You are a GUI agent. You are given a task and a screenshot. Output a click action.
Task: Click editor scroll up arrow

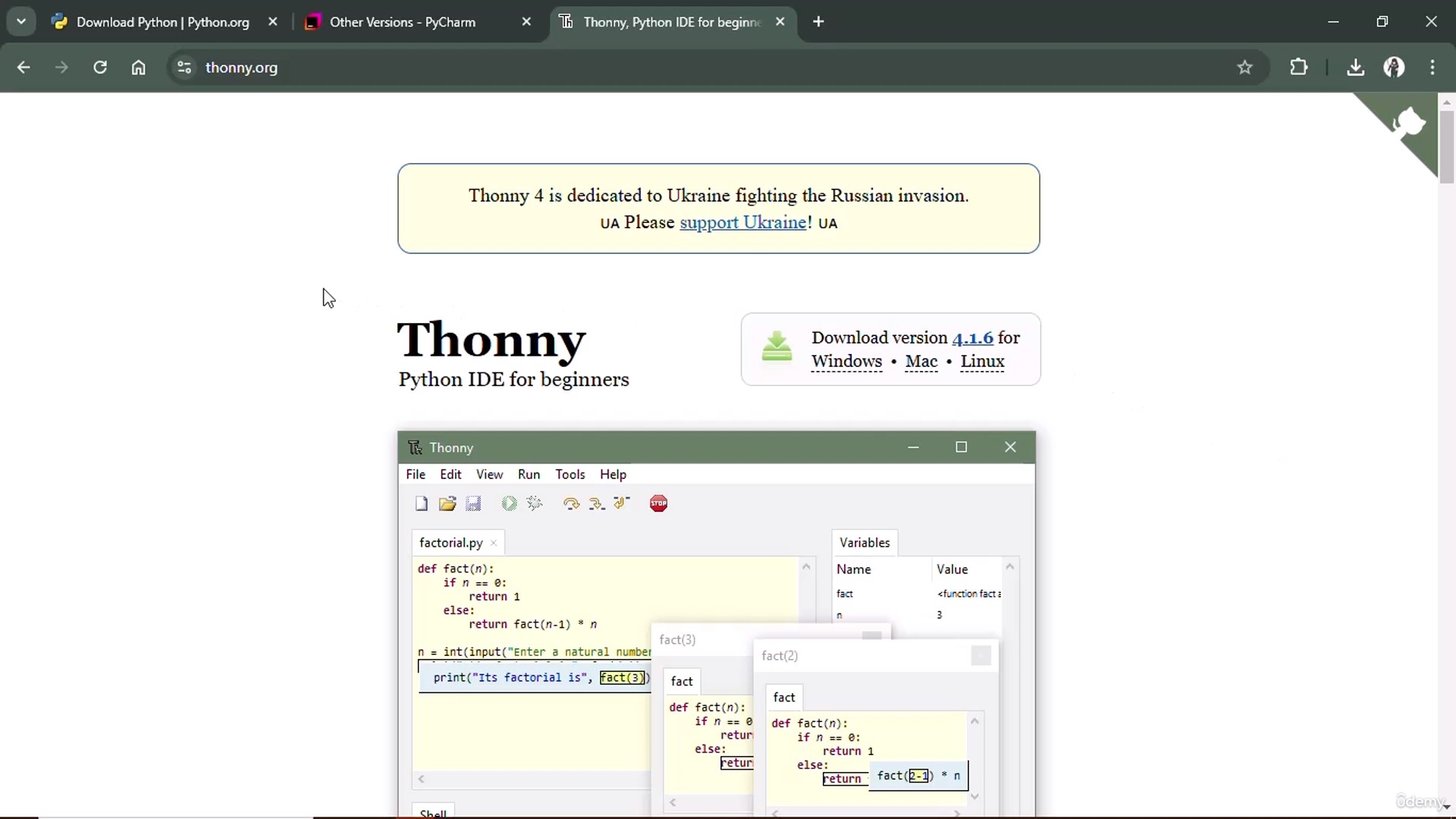806,566
